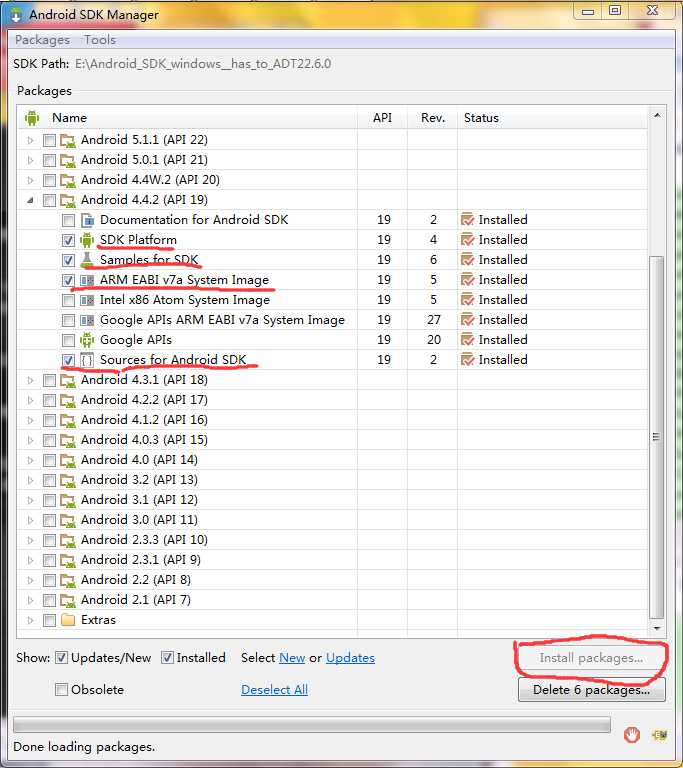683x768 pixels.
Task: Click the Android 2.1 folder icon
Action: (68, 600)
